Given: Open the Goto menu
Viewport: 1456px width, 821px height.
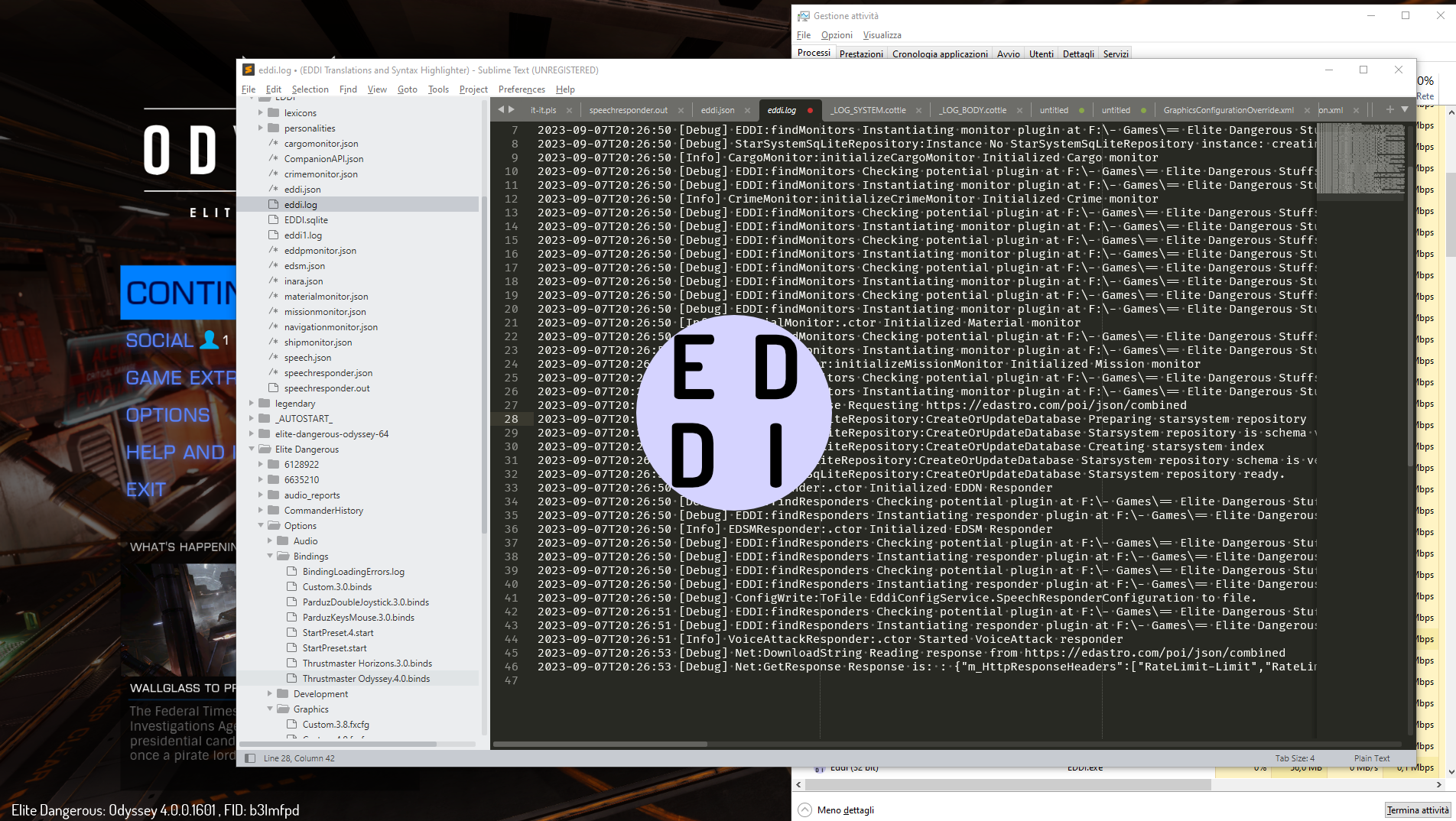Looking at the screenshot, I should (408, 89).
